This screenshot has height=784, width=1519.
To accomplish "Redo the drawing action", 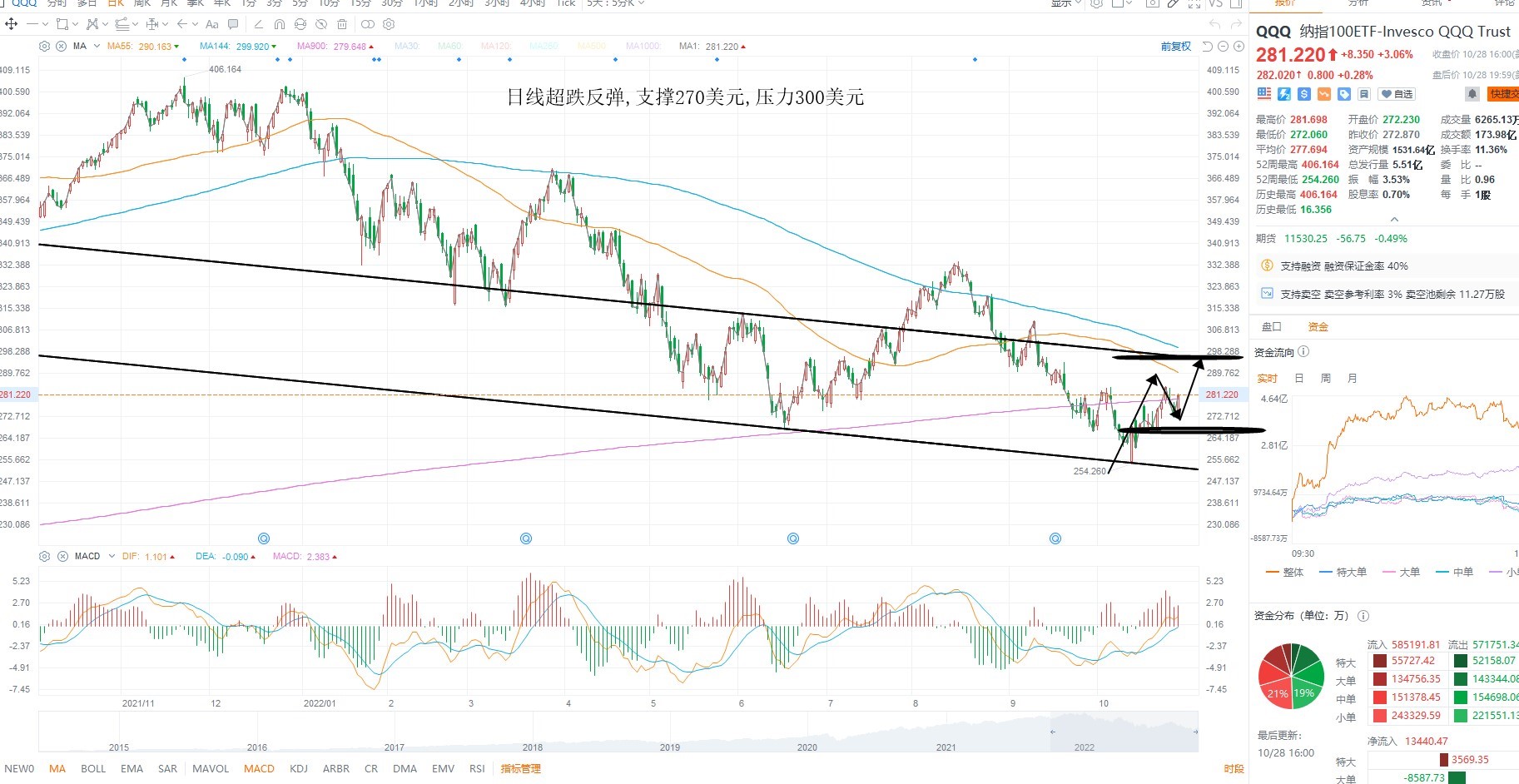I will coord(1236,24).
